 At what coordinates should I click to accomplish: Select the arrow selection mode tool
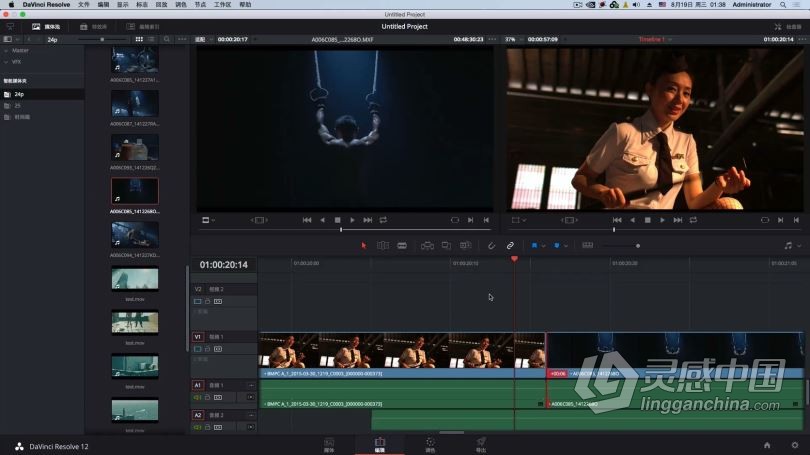click(x=364, y=246)
